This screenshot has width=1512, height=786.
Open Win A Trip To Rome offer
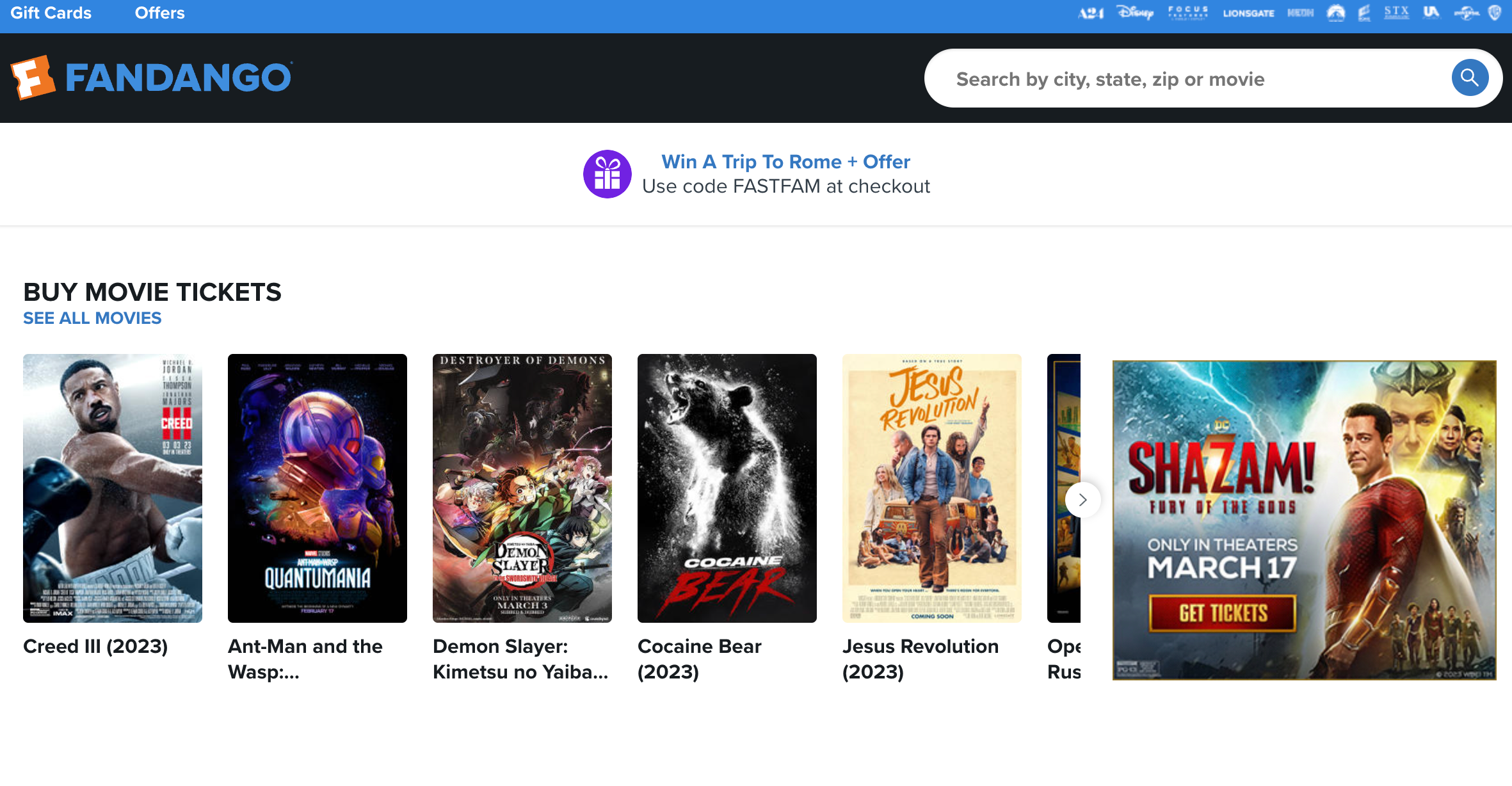click(x=785, y=162)
